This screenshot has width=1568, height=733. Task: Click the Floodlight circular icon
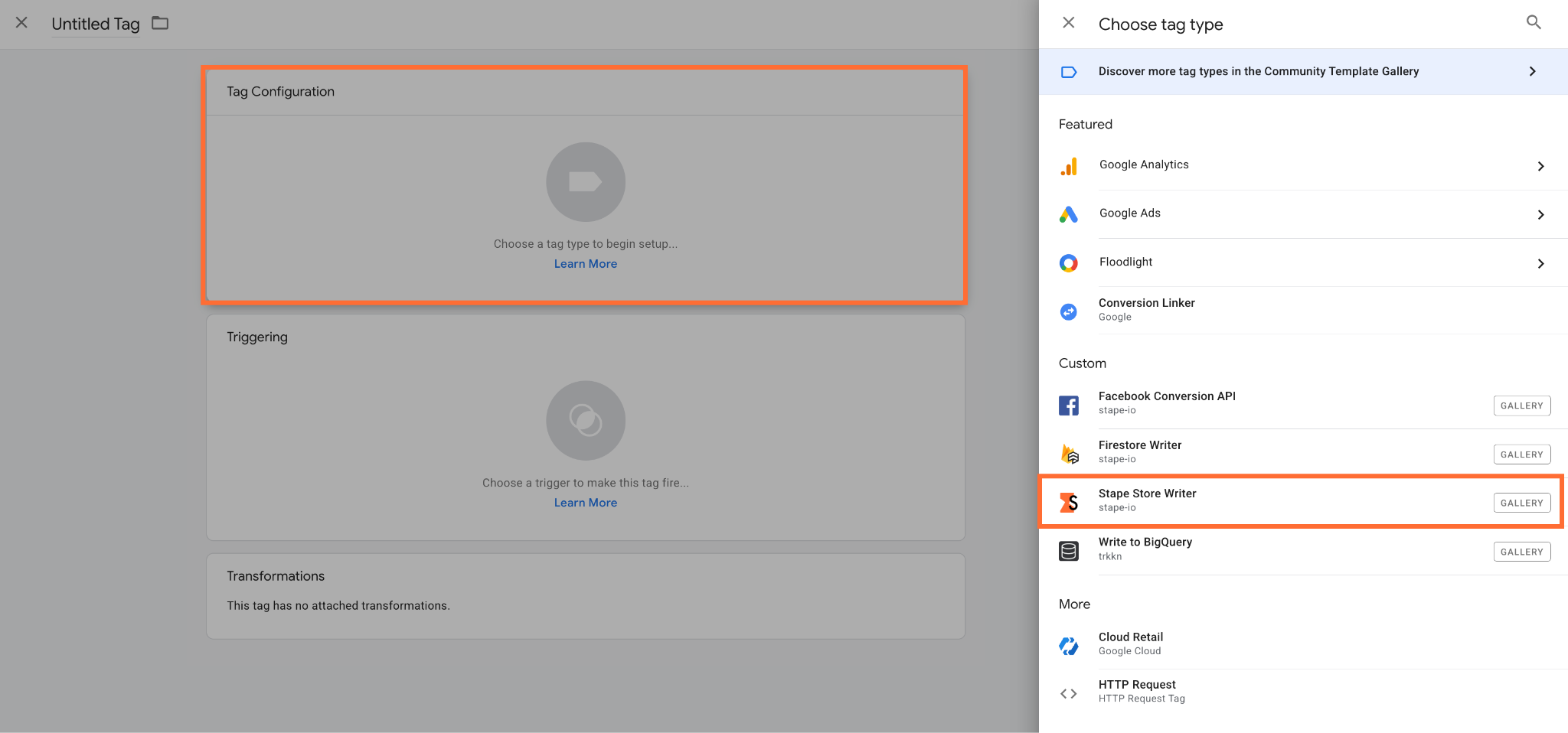click(x=1069, y=263)
